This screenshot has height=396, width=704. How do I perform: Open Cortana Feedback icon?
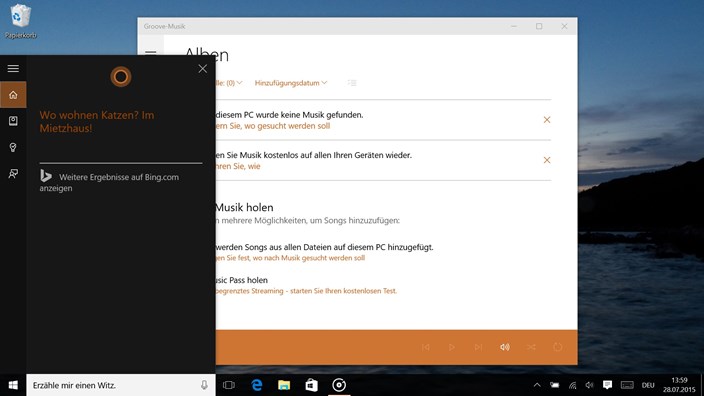13,173
